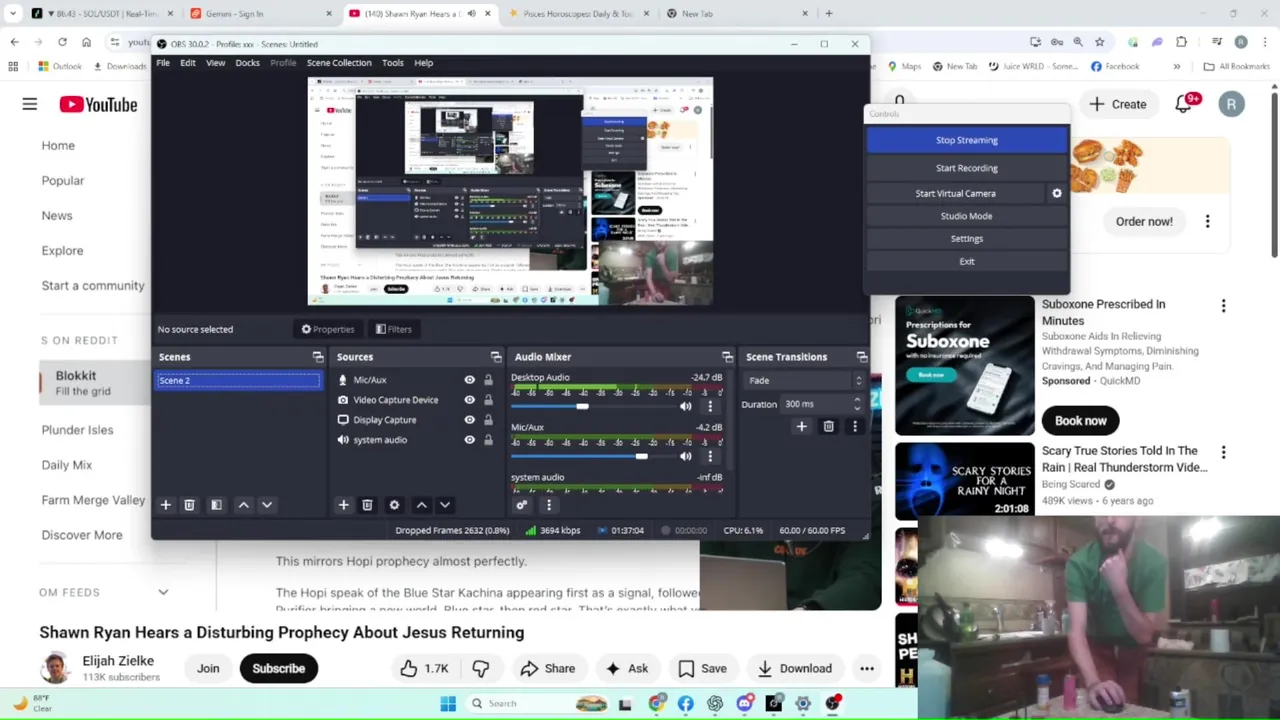Open YouTube account avatar R
This screenshot has width=1280, height=720.
1231,104
